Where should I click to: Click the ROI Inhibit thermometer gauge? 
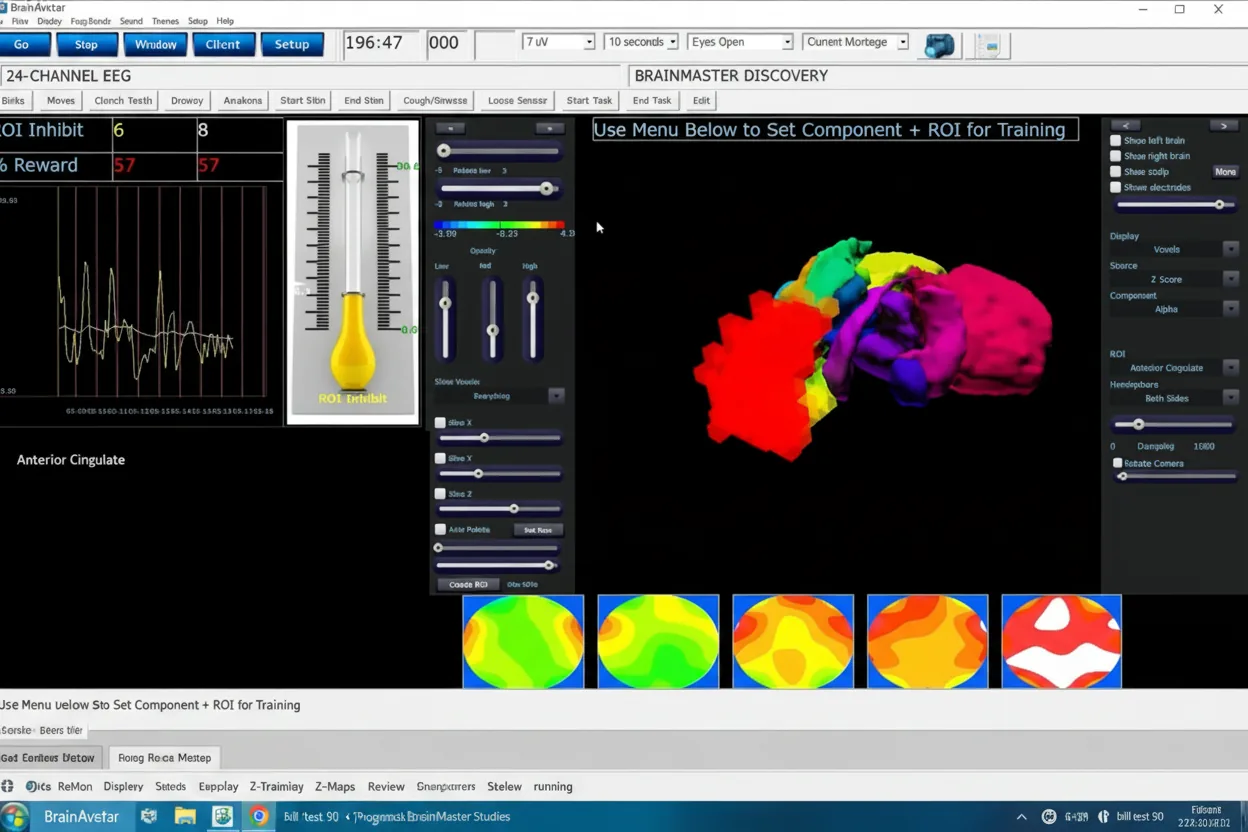tap(353, 272)
